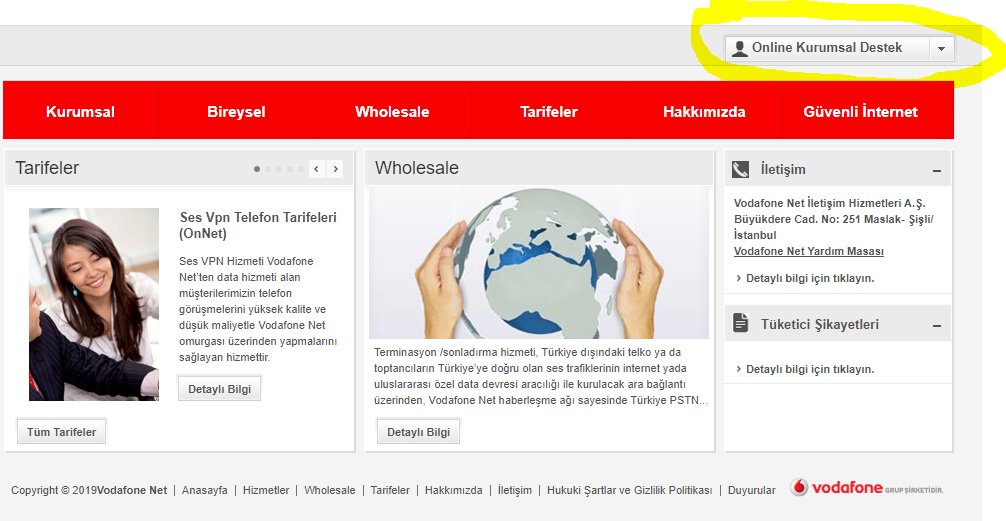The image size is (1006, 521).
Task: Click the phone icon in İletişim header
Action: tap(740, 169)
